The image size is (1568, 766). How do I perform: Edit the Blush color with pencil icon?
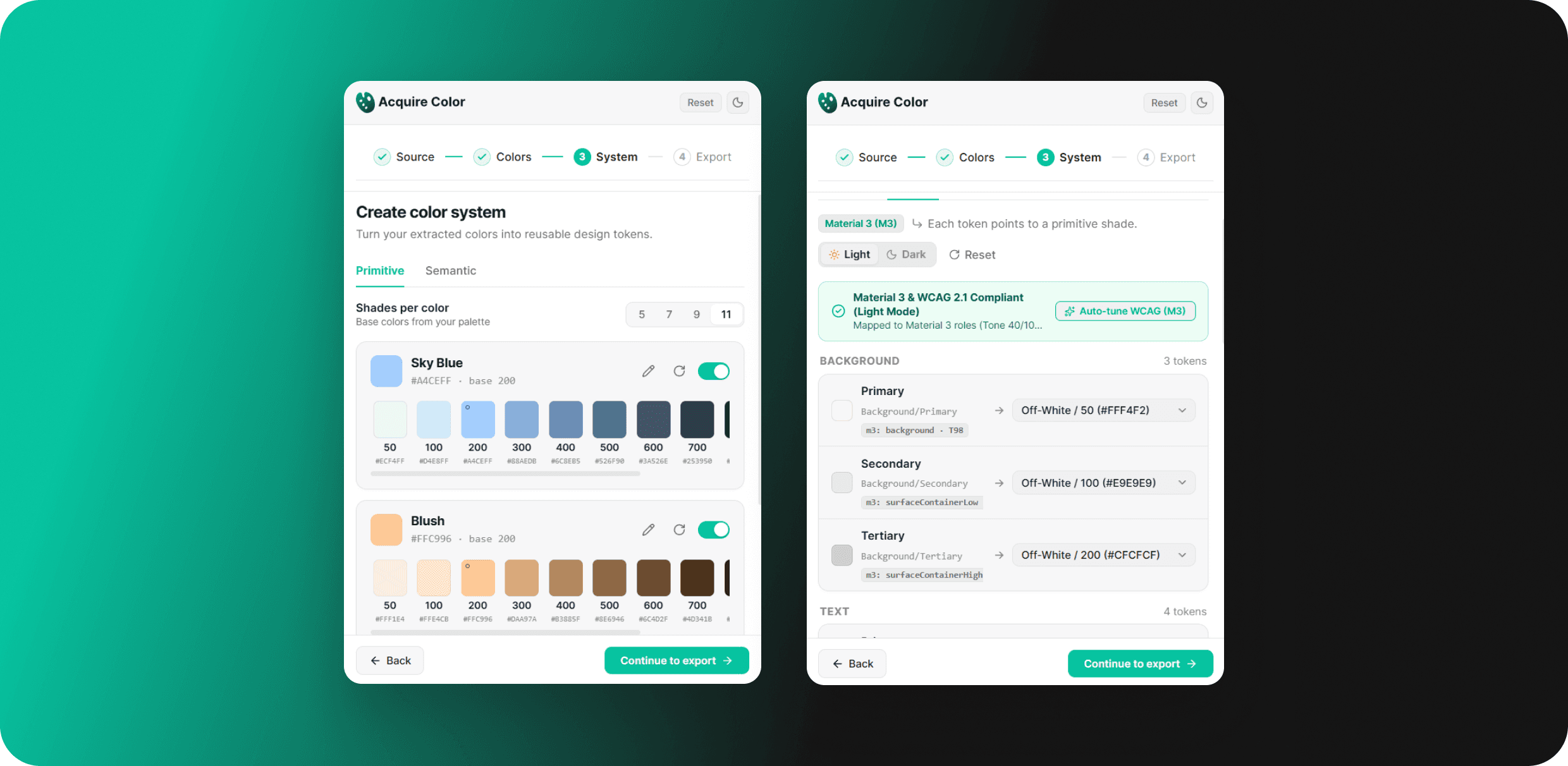click(648, 530)
